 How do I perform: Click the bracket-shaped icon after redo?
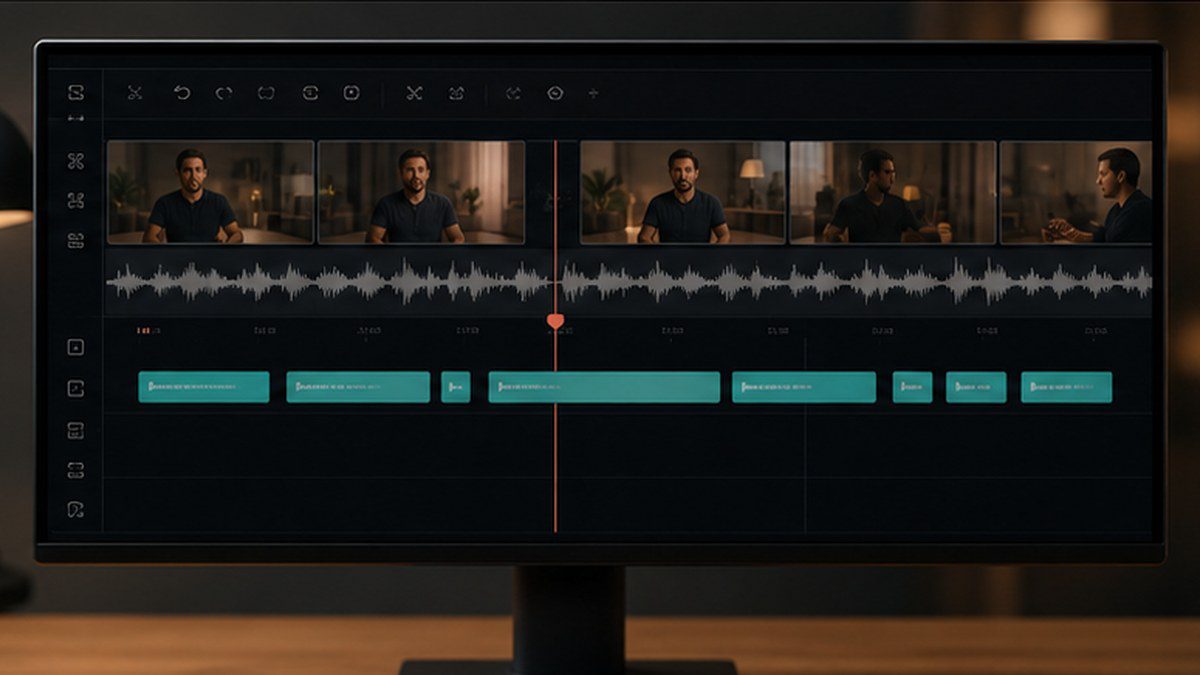point(266,93)
